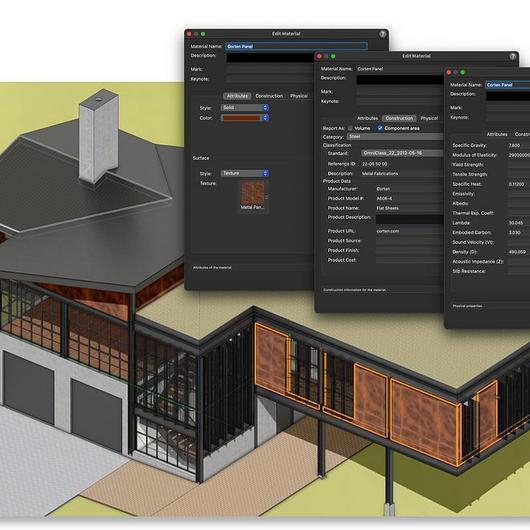Image resolution: width=530 pixels, height=530 pixels.
Task: Open the Surface Style dropdown set to Texture
Action: [x=245, y=173]
